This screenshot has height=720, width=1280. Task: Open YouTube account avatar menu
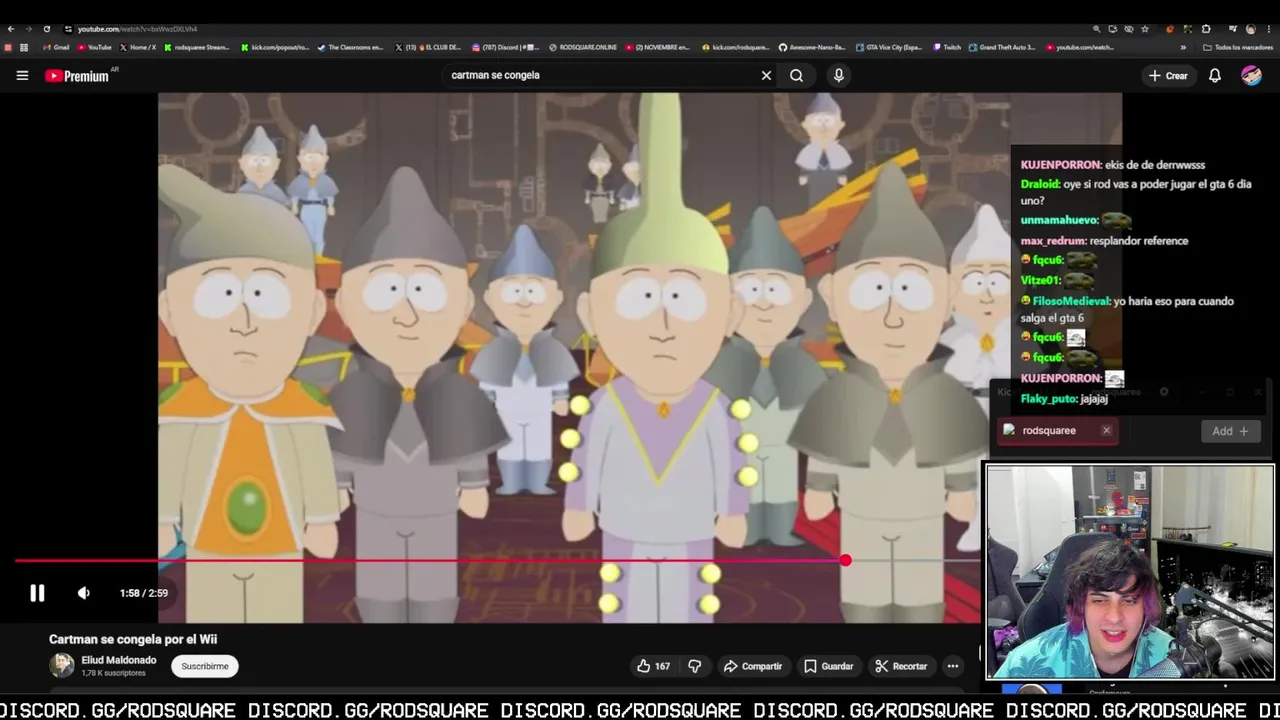click(1251, 76)
